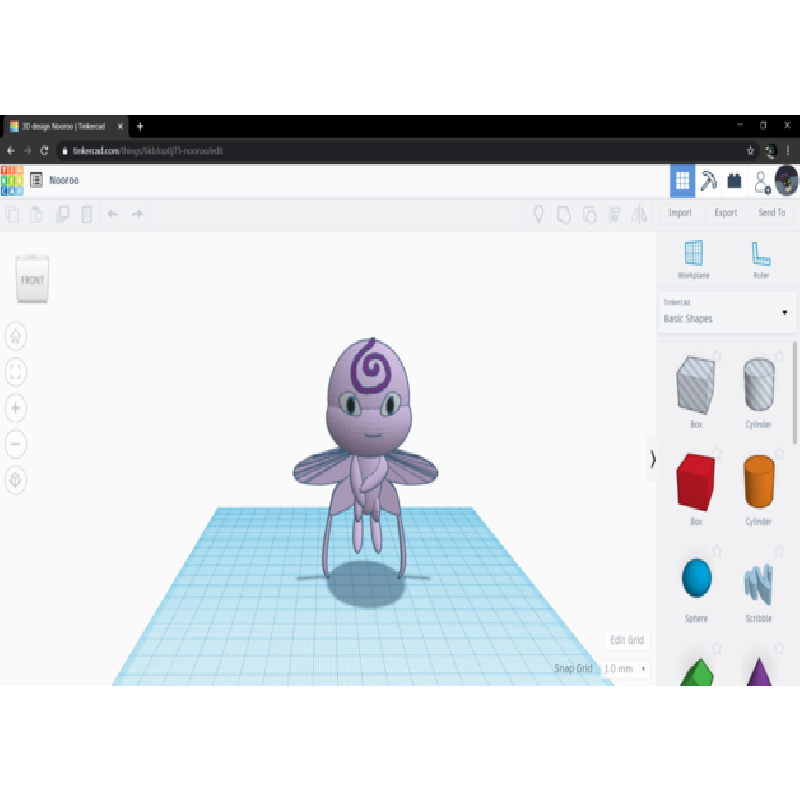Select the 3D design Nooroo browser tab
This screenshot has width=800, height=800.
tap(65, 127)
